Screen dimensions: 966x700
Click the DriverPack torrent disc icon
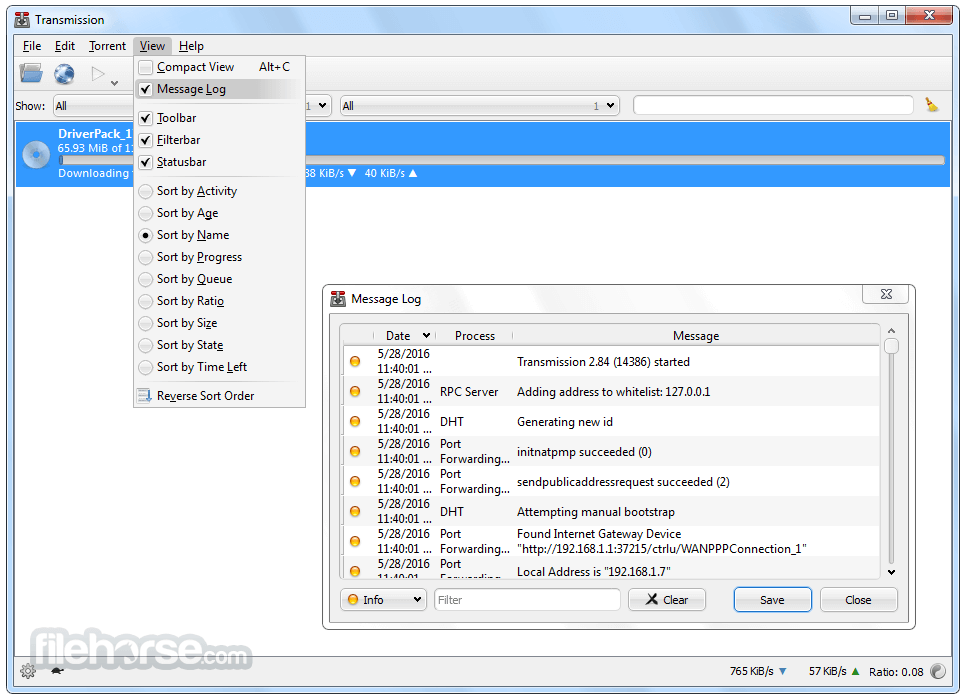36,154
